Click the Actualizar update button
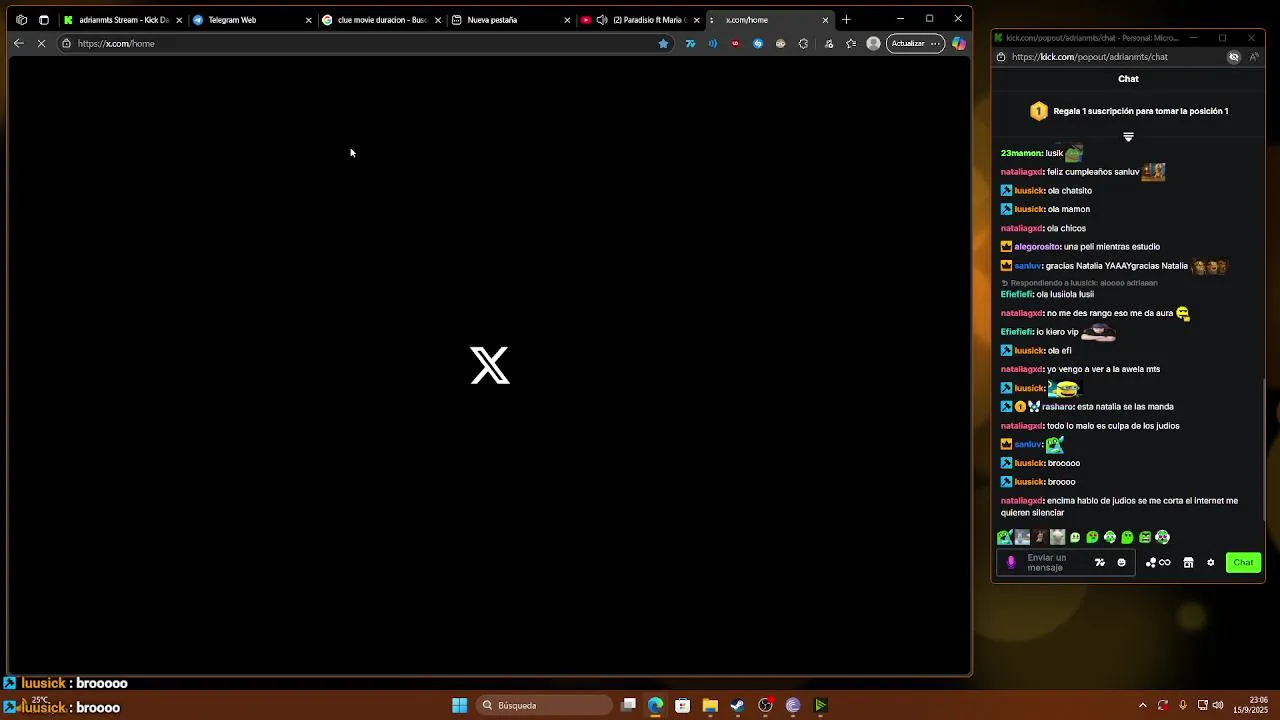 pyautogui.click(x=915, y=43)
